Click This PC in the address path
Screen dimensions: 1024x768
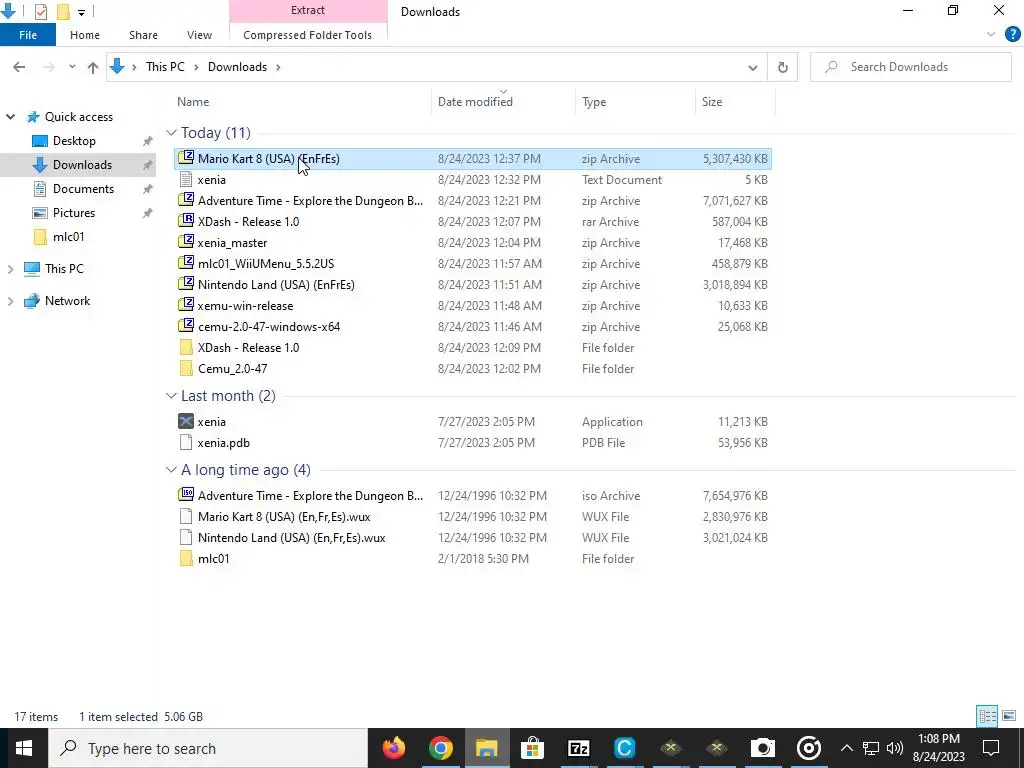pos(165,67)
